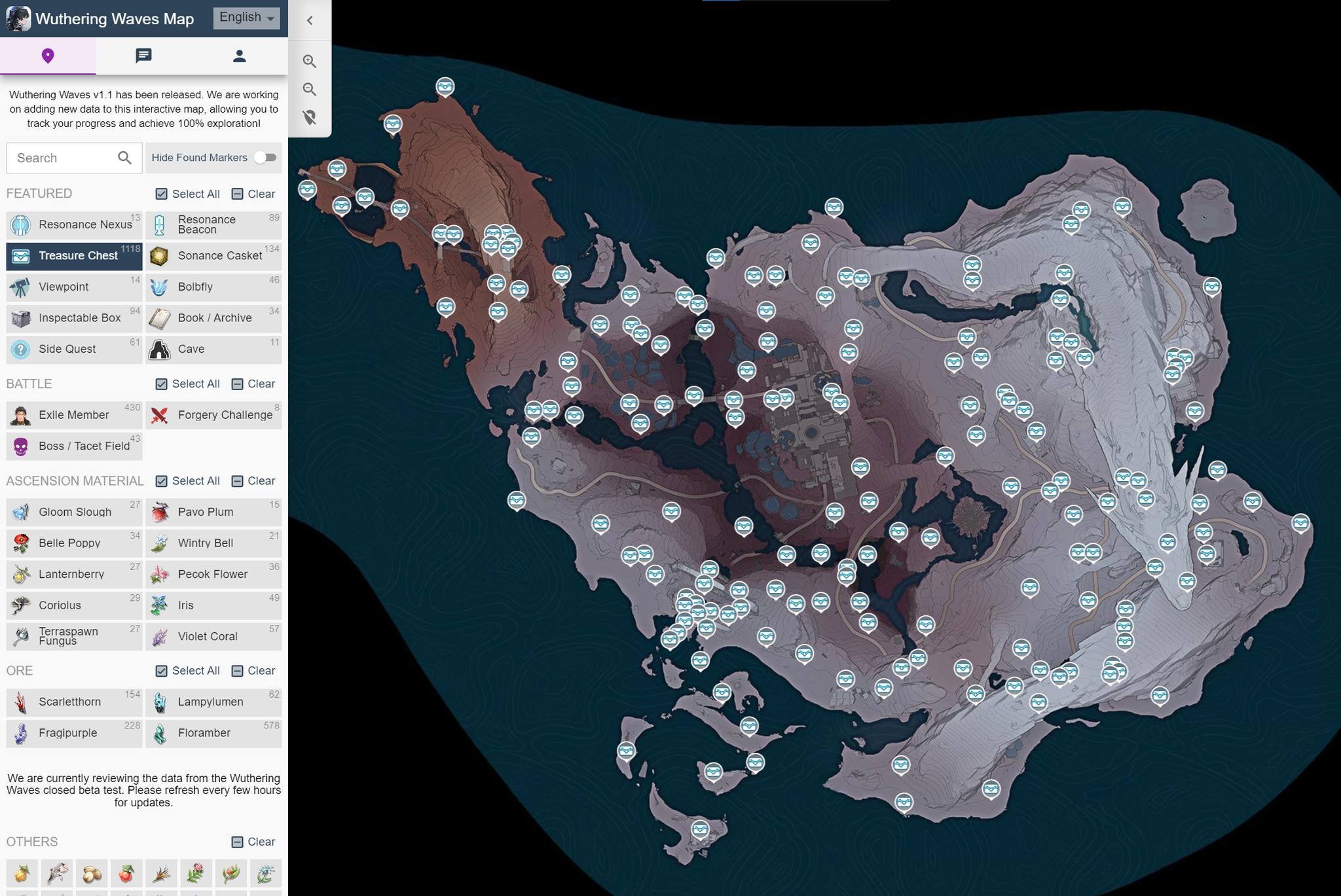Zoom out of the map
1341x896 pixels.
(310, 90)
